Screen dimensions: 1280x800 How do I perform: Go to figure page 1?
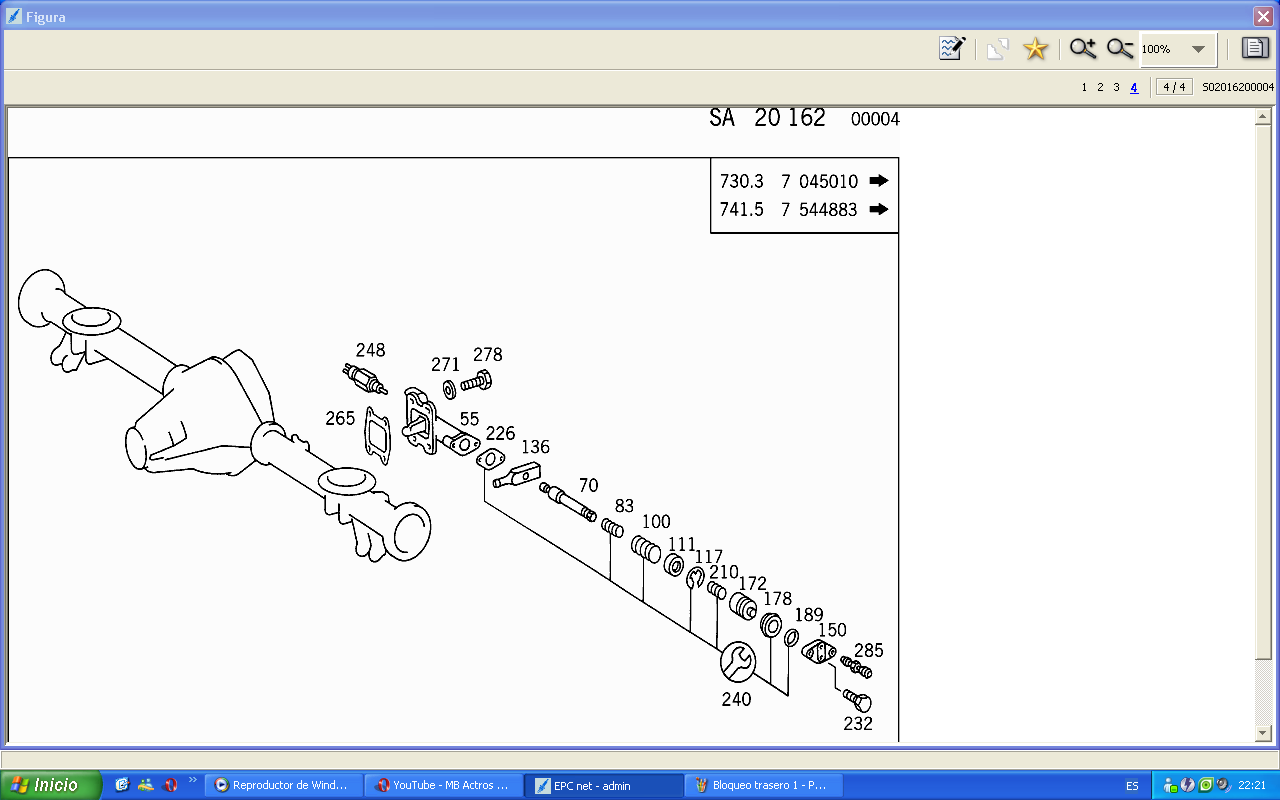pos(1084,87)
